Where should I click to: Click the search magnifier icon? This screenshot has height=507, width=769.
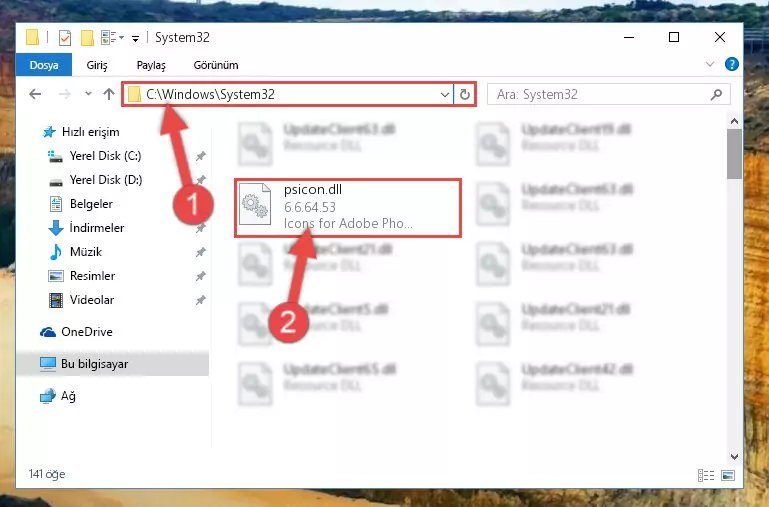tap(716, 94)
